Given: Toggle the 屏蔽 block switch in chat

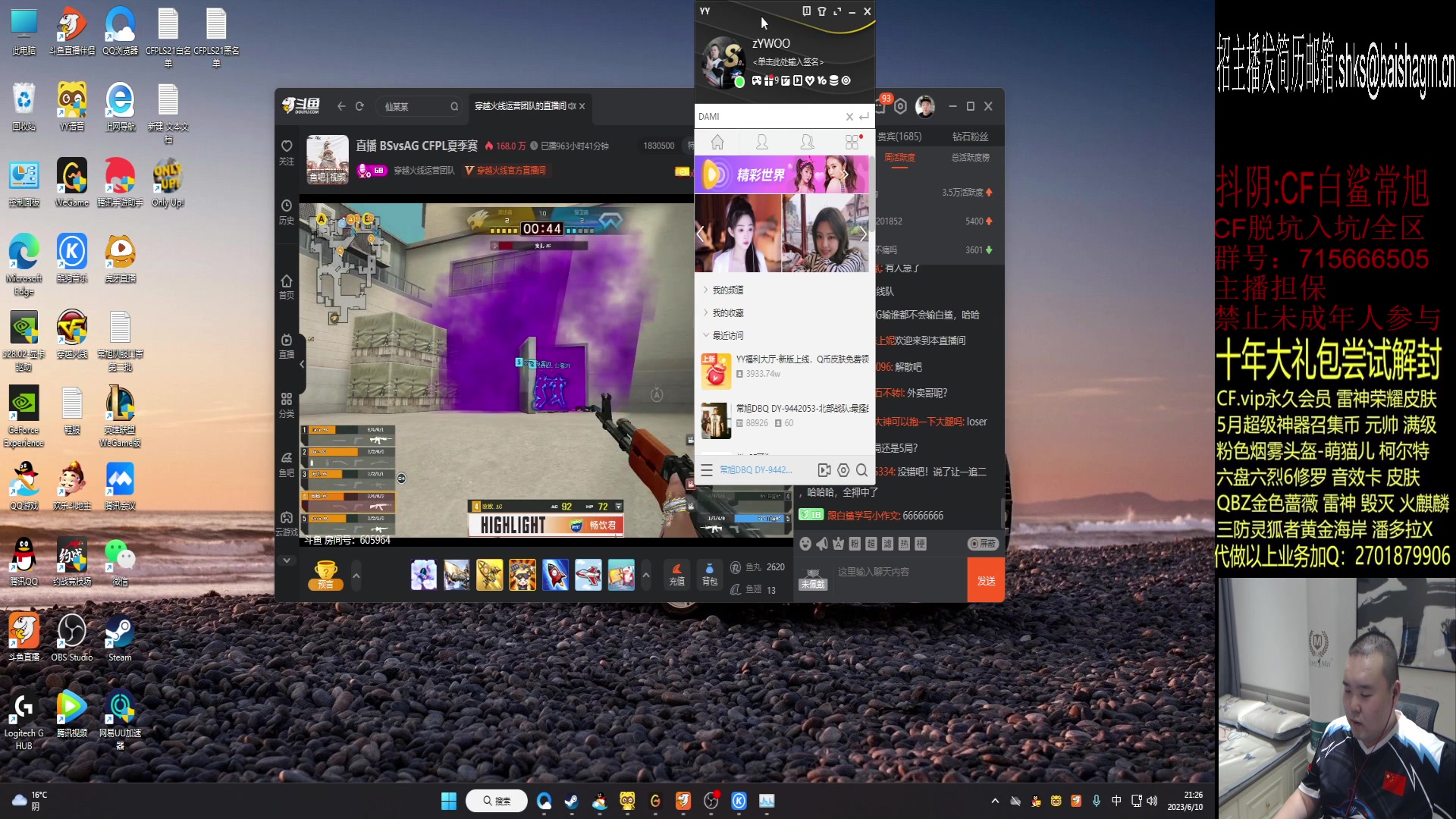Looking at the screenshot, I should [x=983, y=544].
